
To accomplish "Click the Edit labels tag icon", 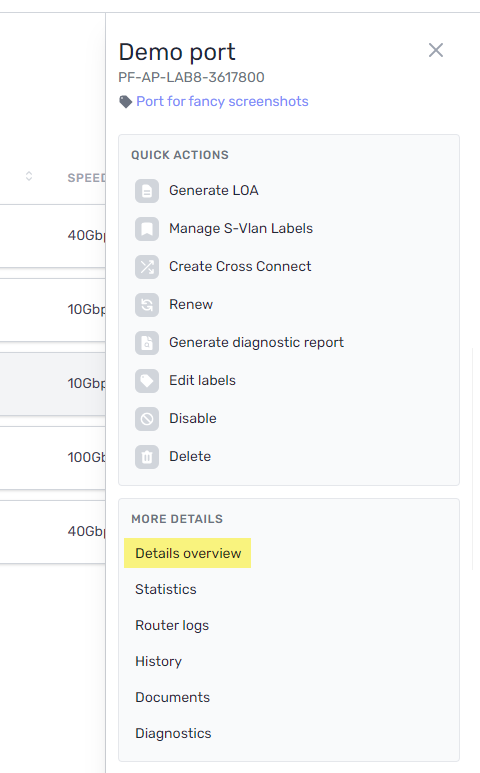I will click(x=147, y=381).
